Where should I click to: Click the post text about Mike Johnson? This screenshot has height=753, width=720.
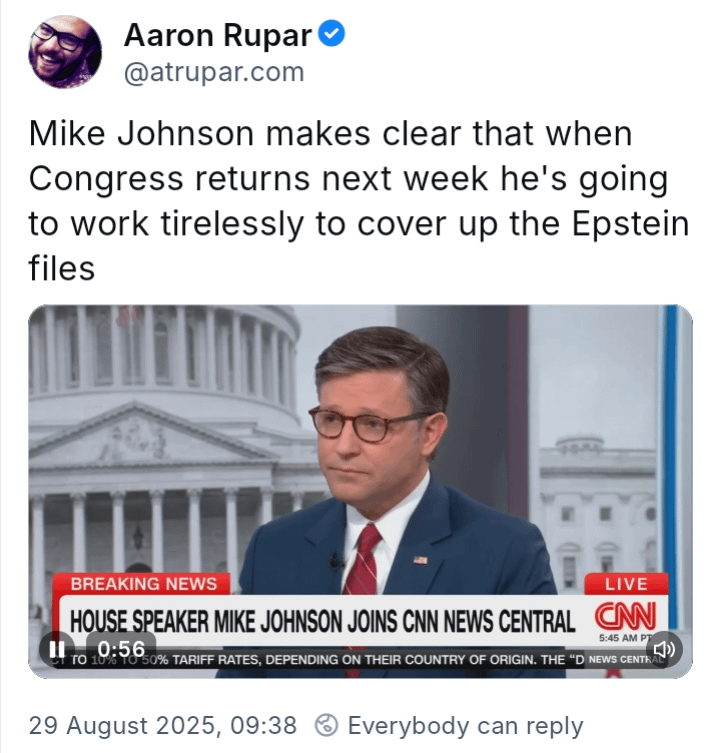click(x=359, y=201)
